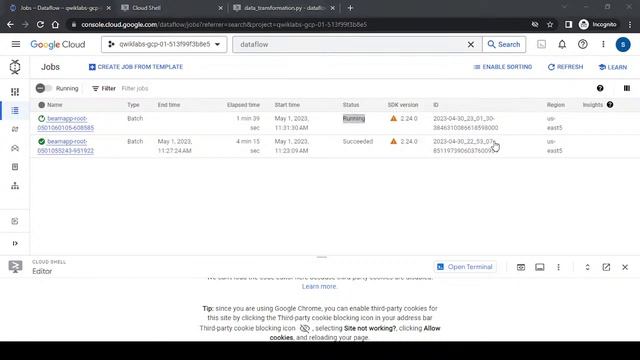
Task: Click the browser address bar URL
Action: (224, 24)
